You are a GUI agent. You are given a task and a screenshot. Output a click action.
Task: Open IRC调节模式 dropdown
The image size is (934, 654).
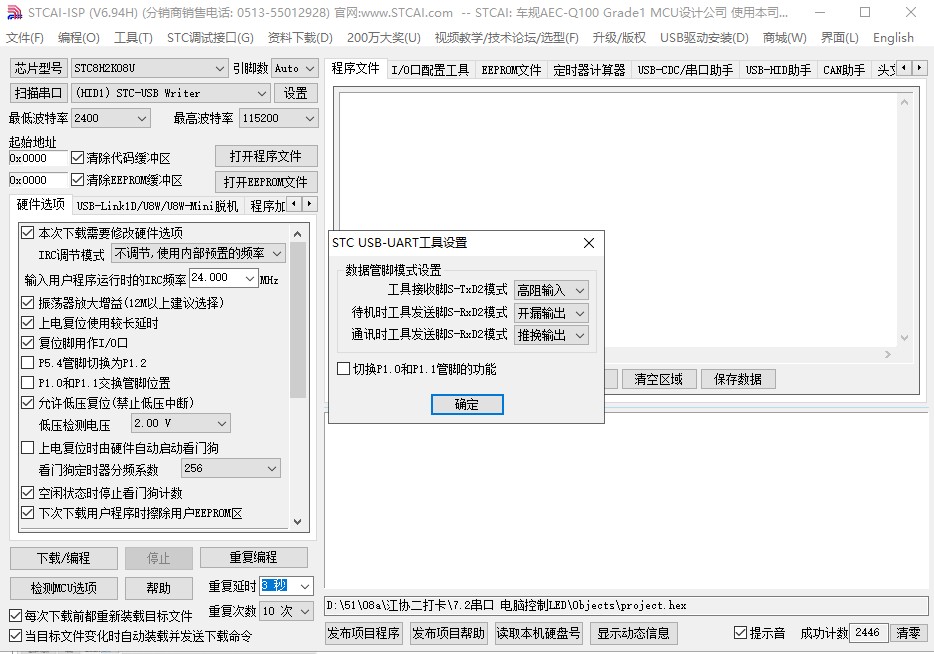[x=198, y=254]
